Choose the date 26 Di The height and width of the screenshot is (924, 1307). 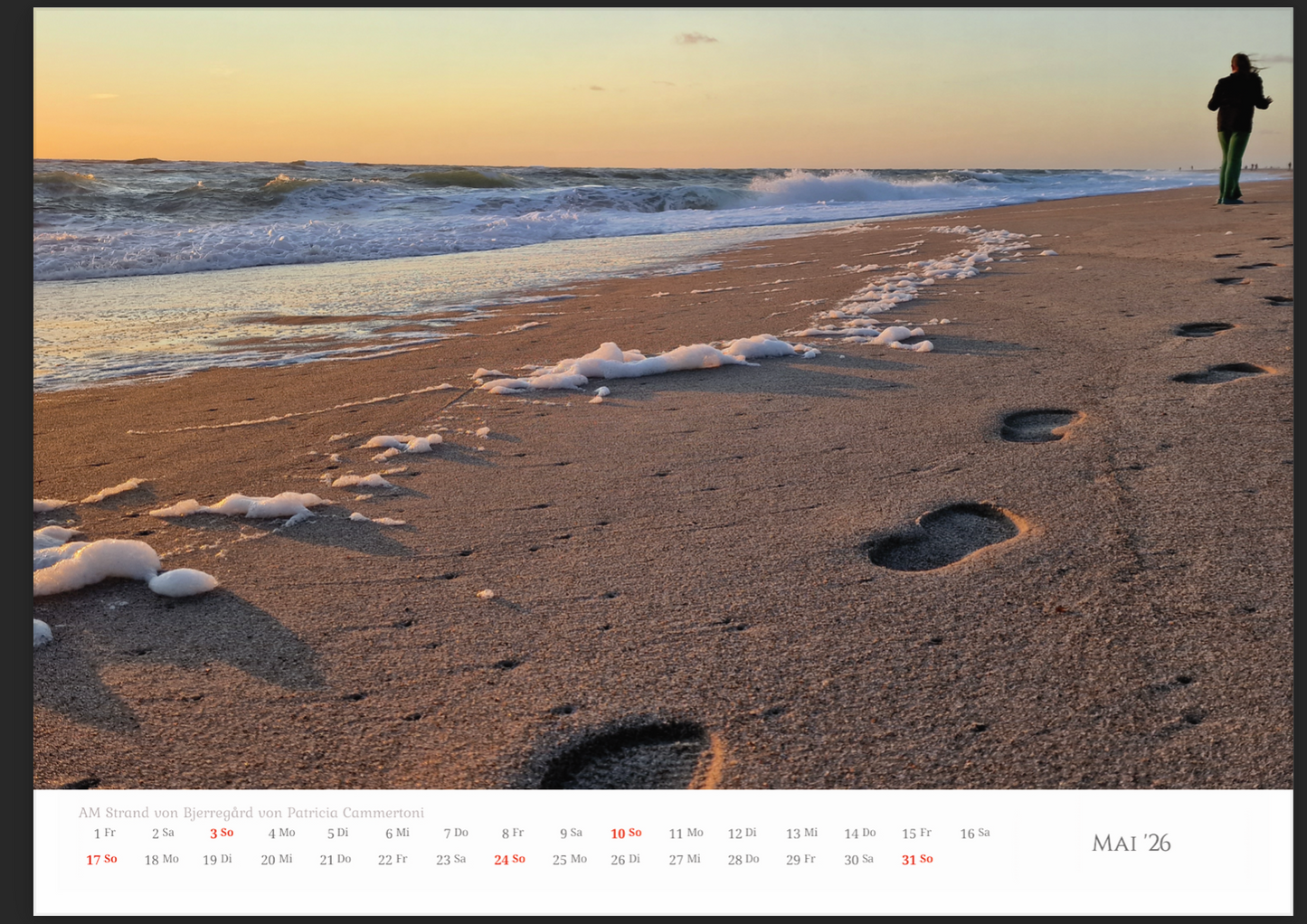coord(625,860)
